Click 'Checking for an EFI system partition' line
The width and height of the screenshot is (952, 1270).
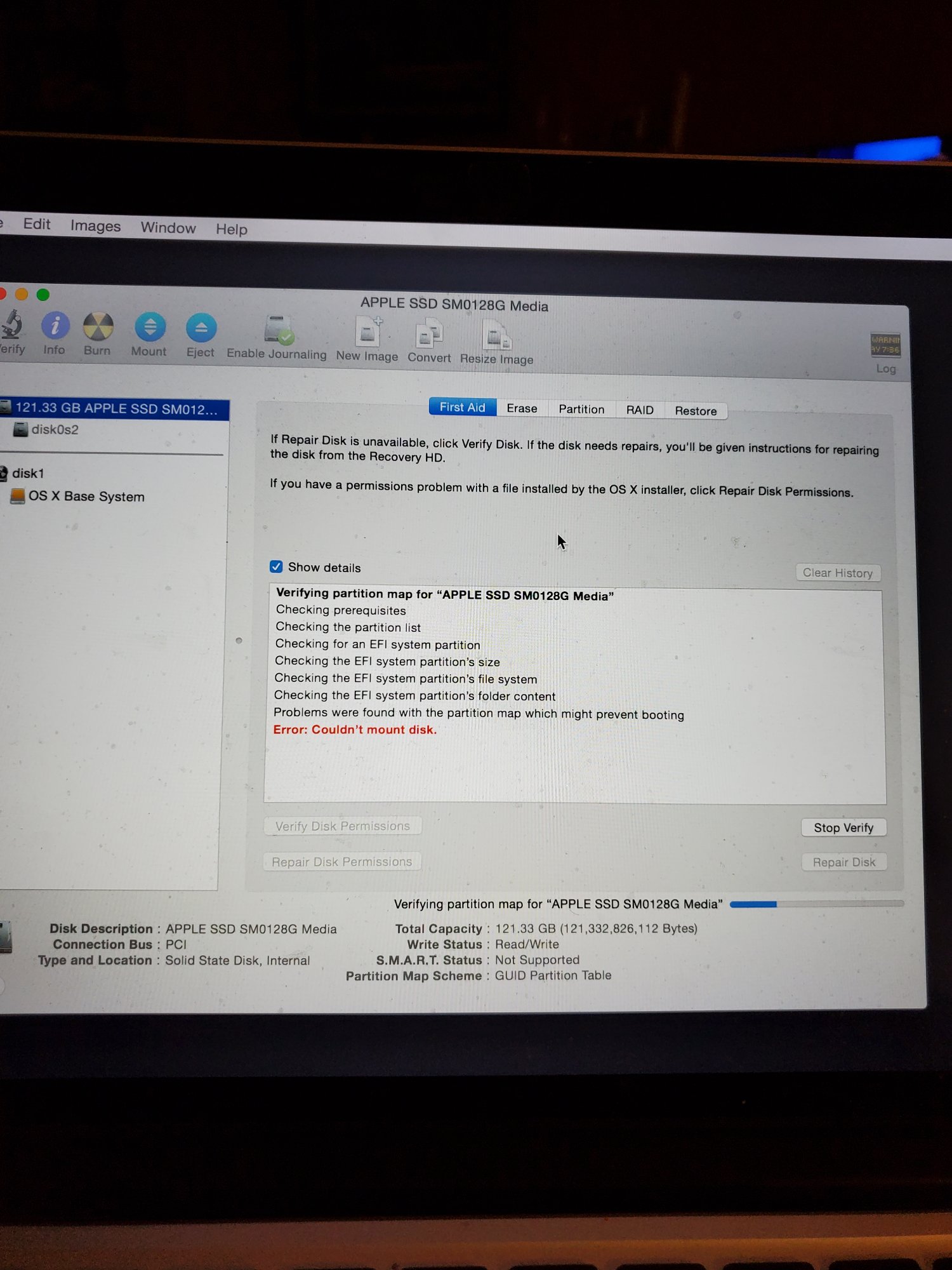click(378, 644)
